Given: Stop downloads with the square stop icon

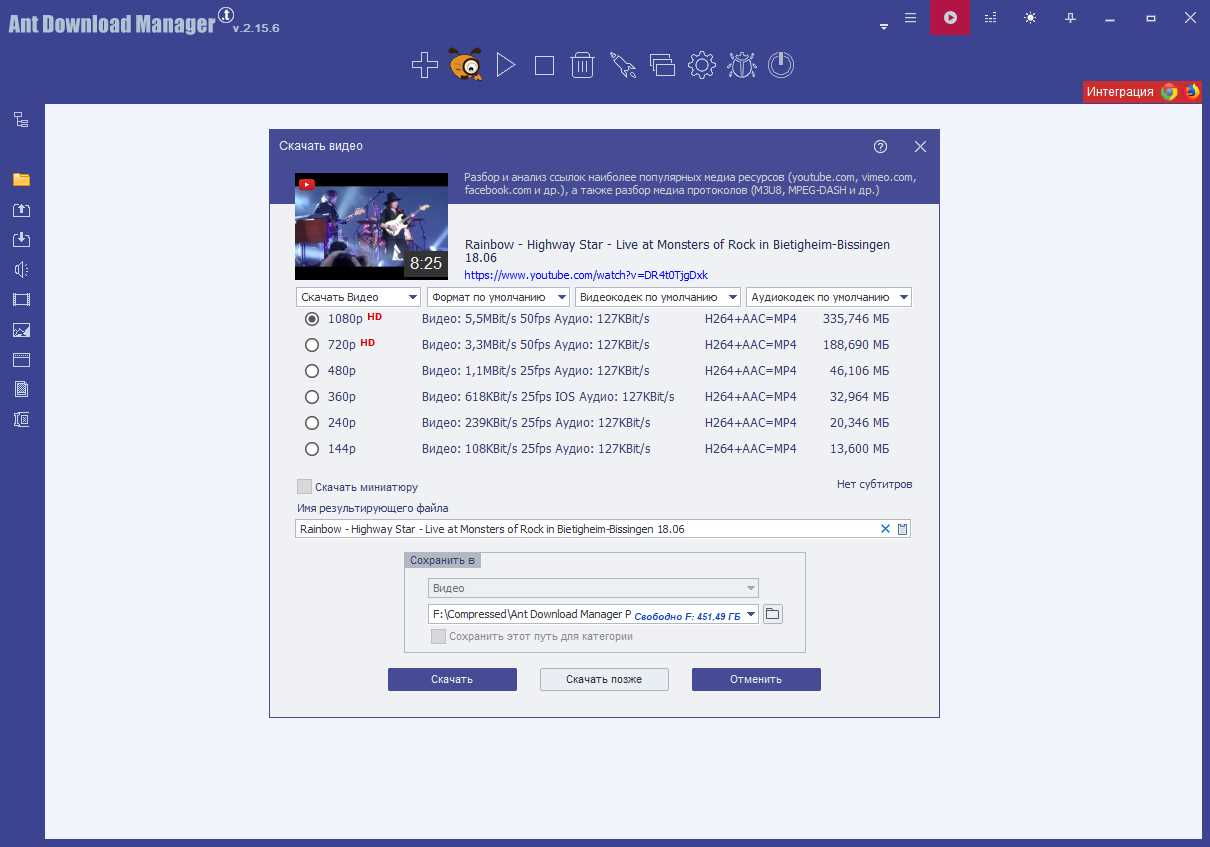Looking at the screenshot, I should 544,66.
